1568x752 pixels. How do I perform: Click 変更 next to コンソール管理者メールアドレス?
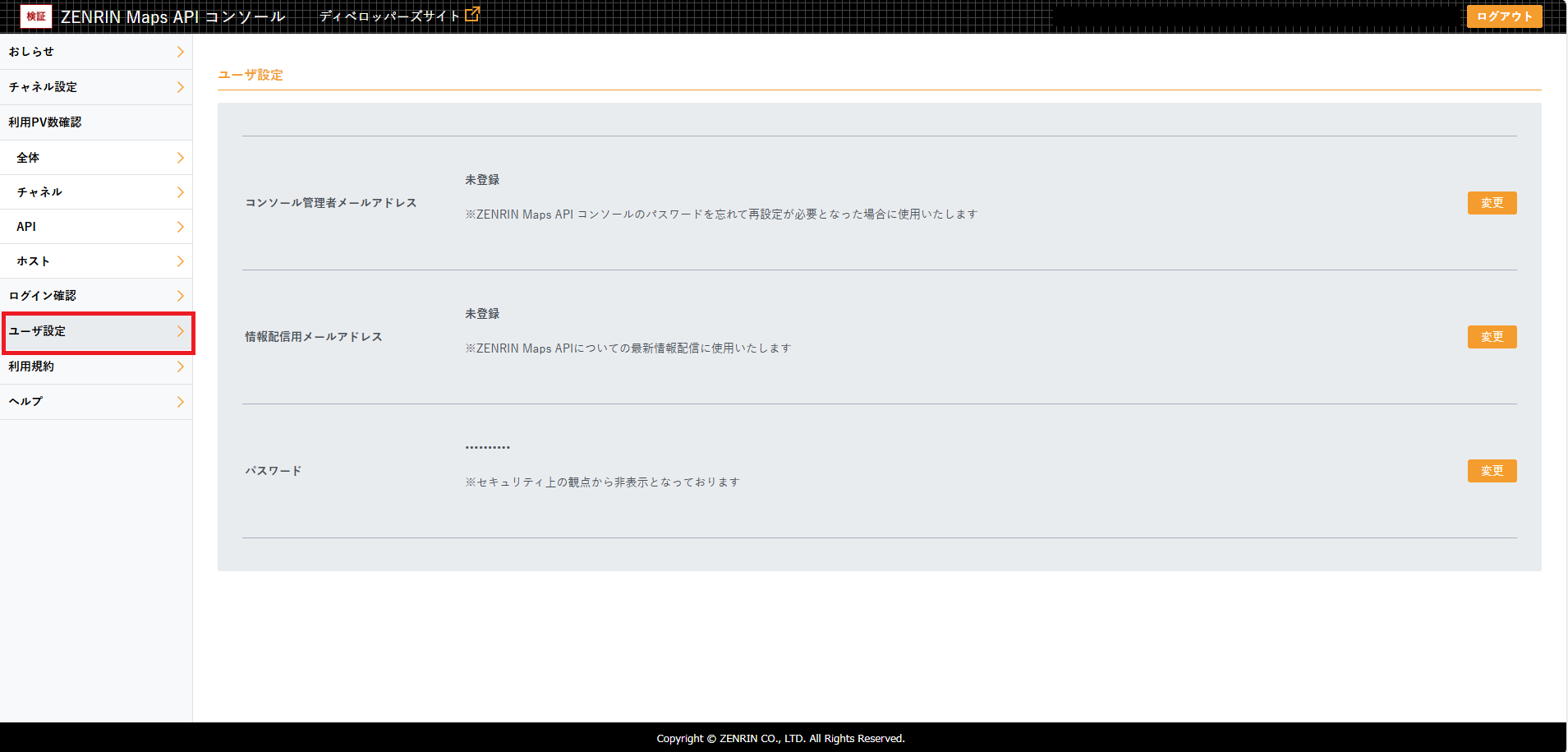click(1492, 202)
